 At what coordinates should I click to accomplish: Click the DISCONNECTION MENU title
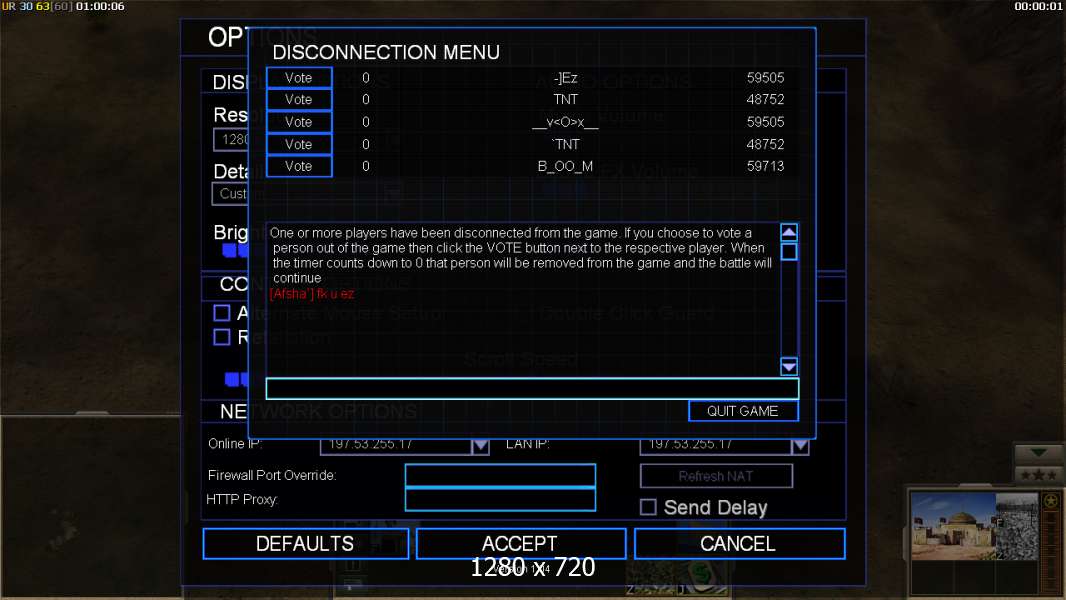pos(385,52)
